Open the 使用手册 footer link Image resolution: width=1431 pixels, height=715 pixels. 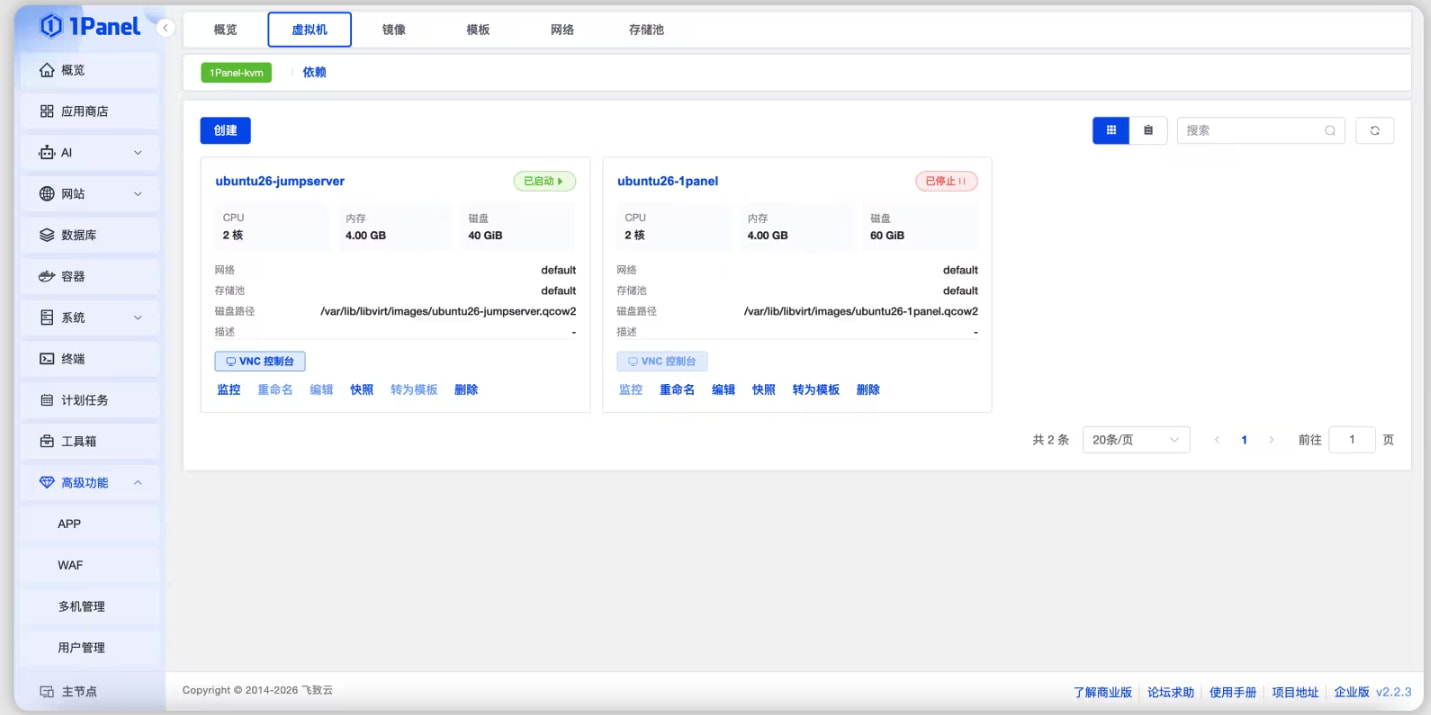1233,692
